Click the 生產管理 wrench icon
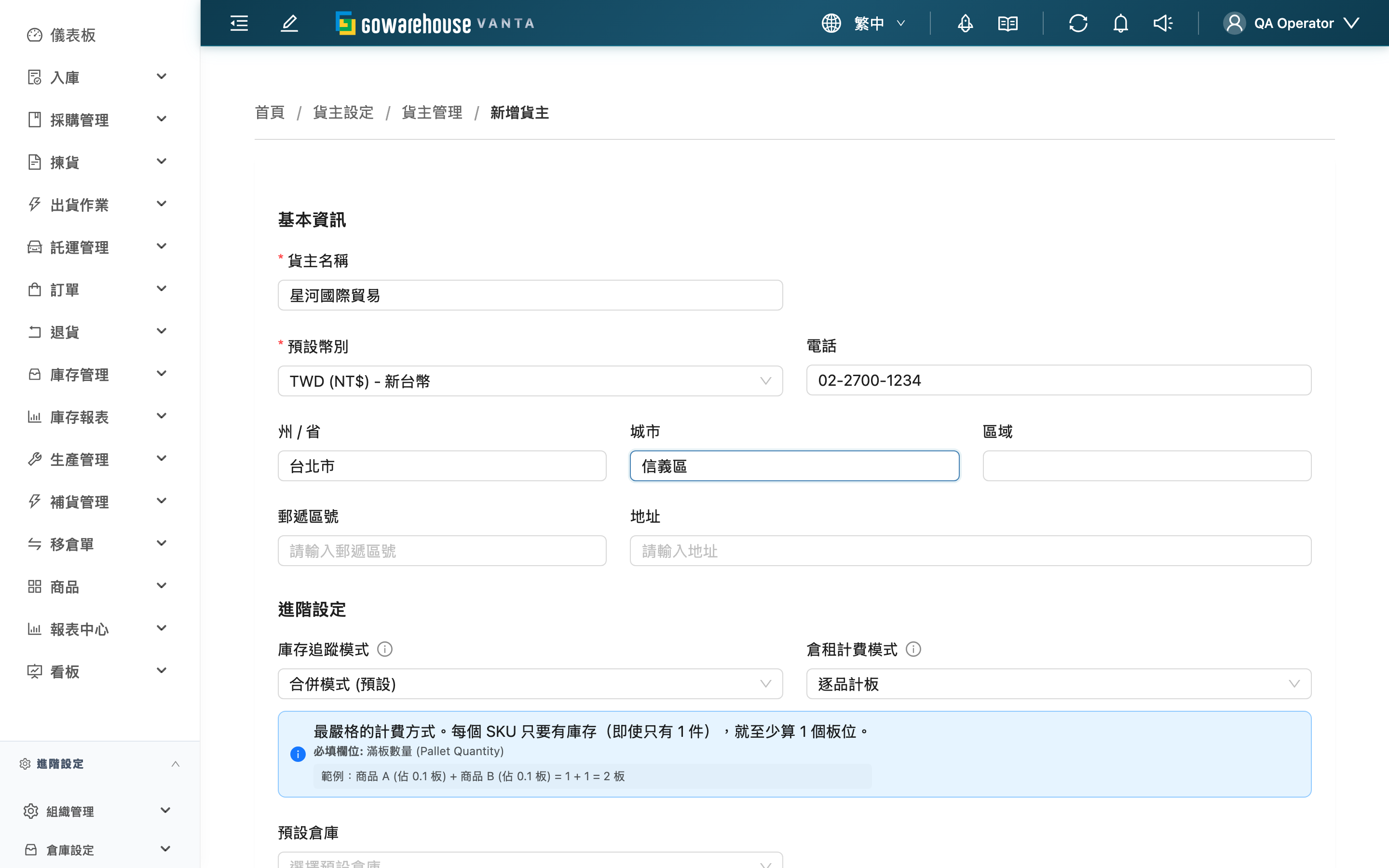The image size is (1389, 868). pyautogui.click(x=34, y=459)
